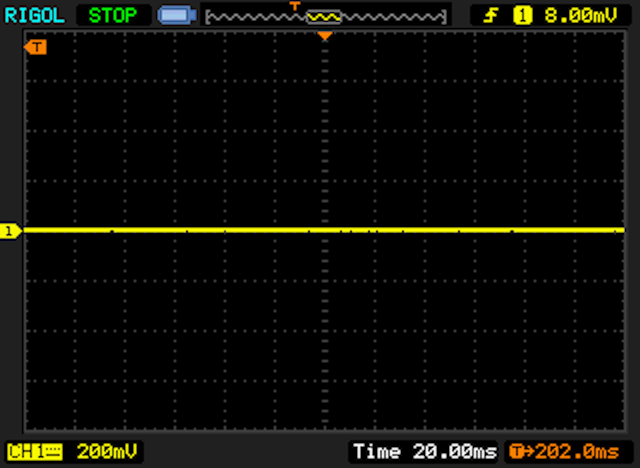
Task: Click the orange T trigger level flag
Action: tap(35, 47)
